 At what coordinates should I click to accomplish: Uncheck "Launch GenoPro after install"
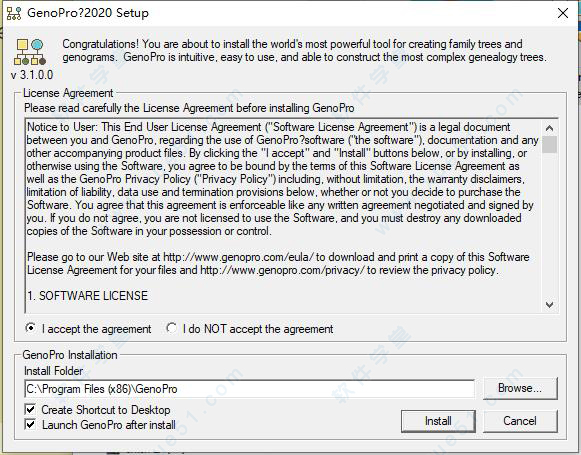coord(30,424)
